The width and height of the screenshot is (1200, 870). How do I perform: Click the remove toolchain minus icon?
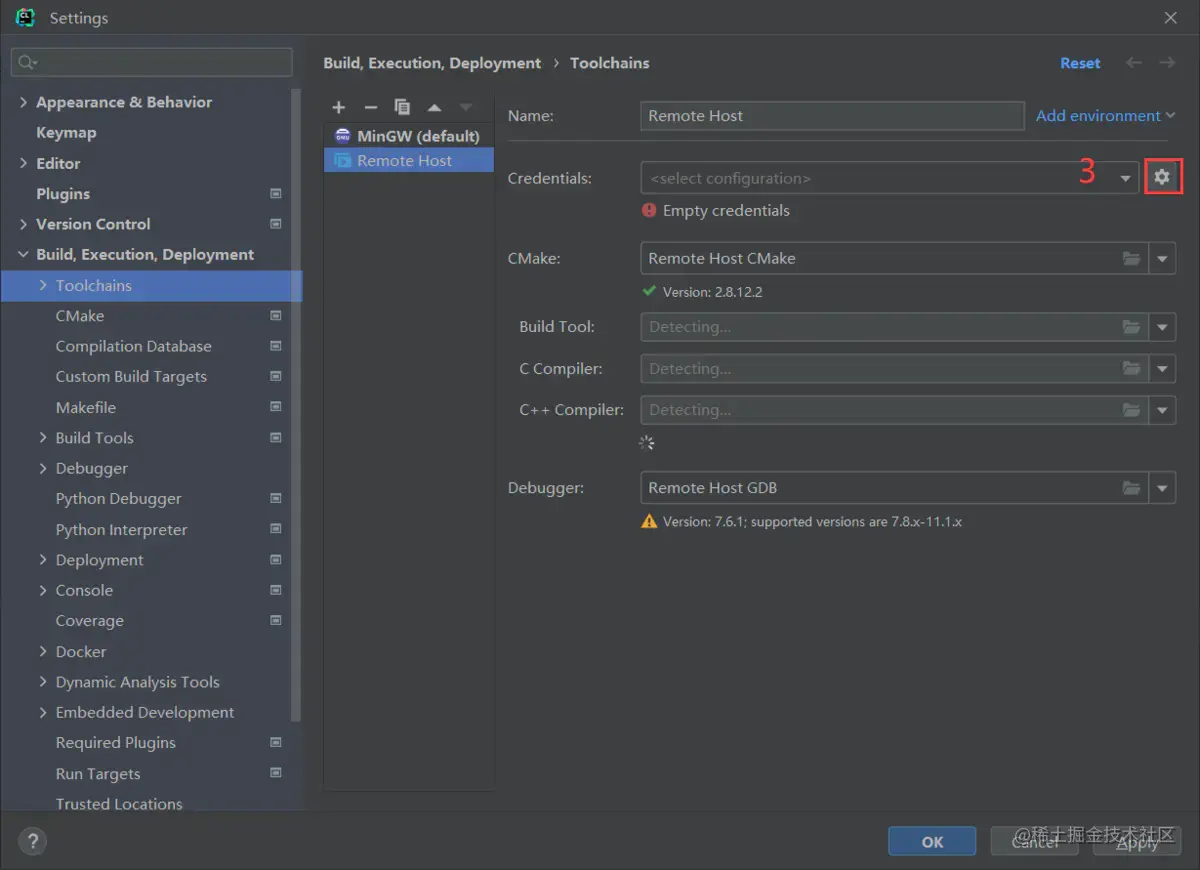pos(371,107)
